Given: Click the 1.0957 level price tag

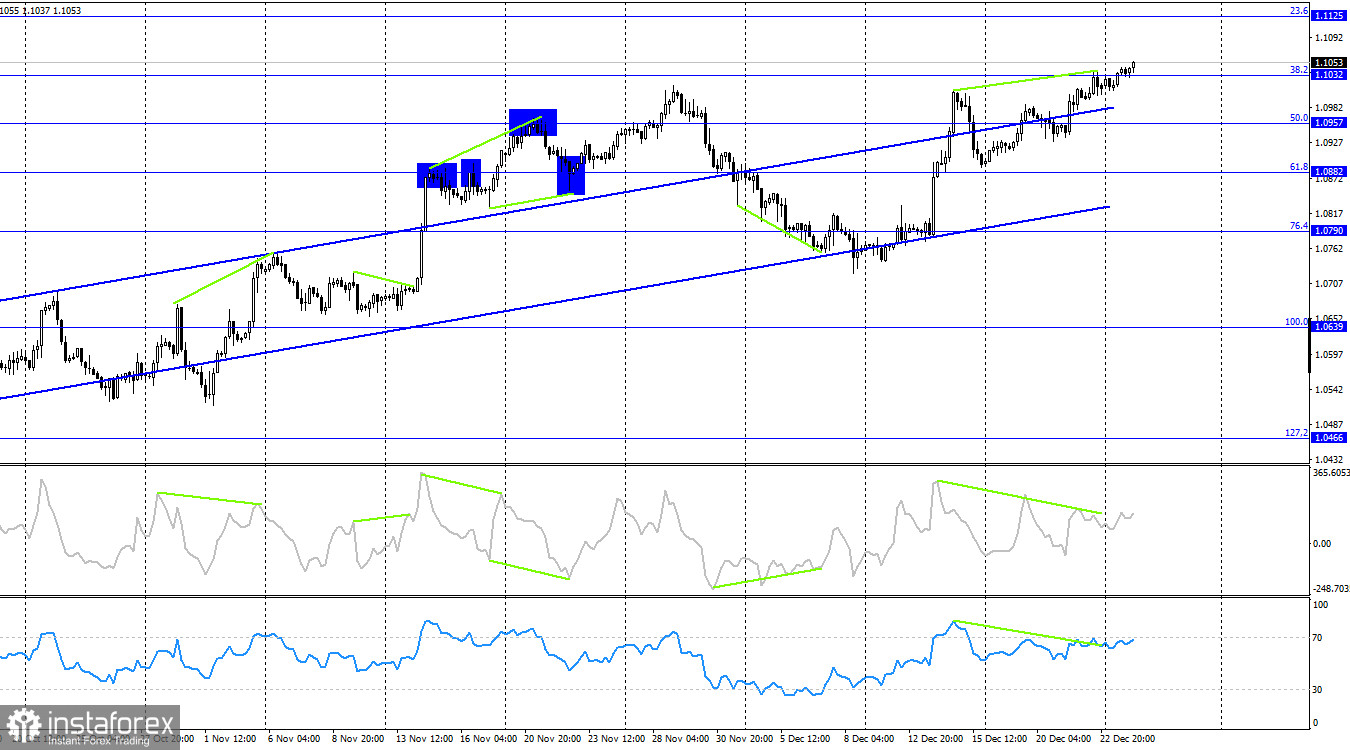Looking at the screenshot, I should 1329,122.
